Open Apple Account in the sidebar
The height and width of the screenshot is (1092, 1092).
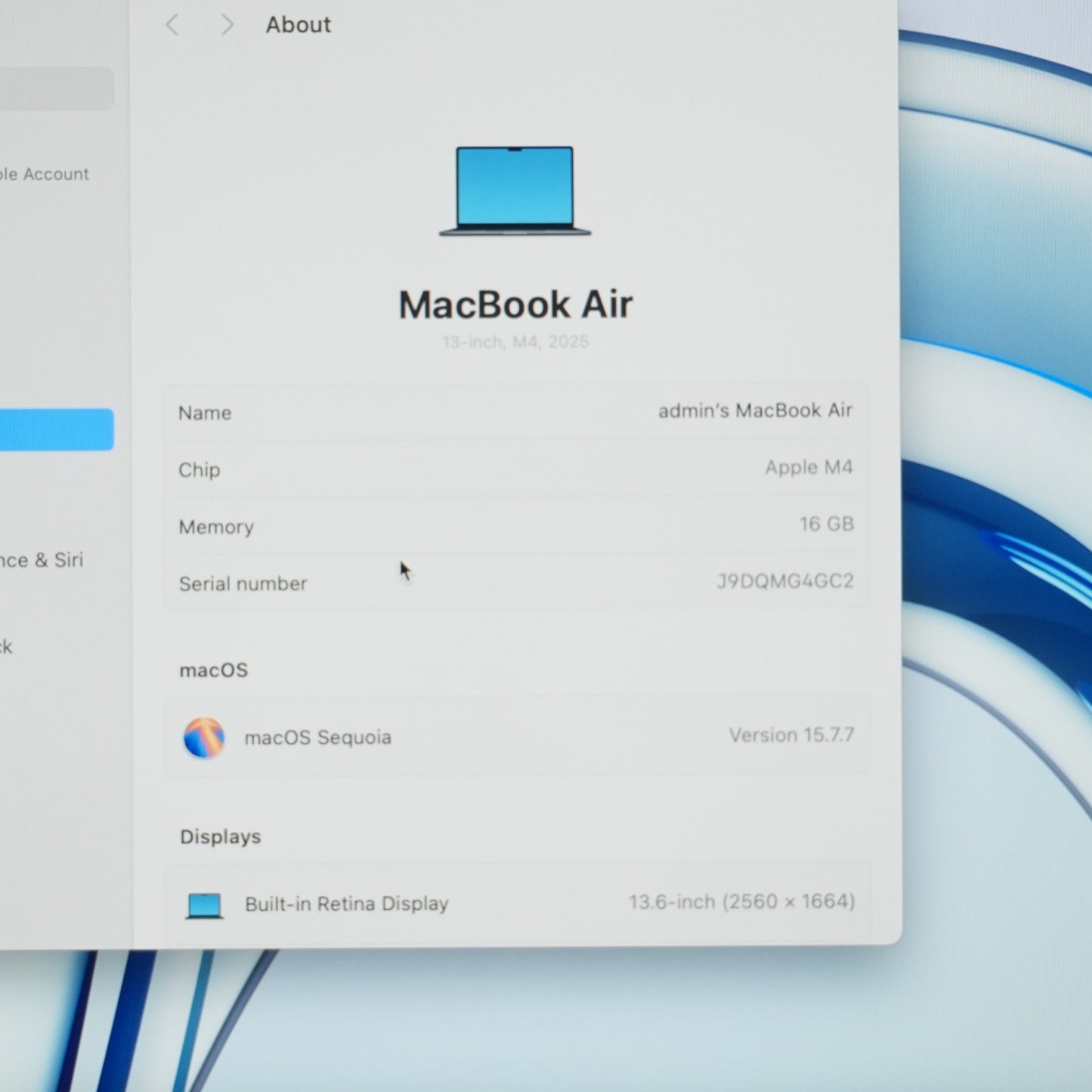point(45,175)
